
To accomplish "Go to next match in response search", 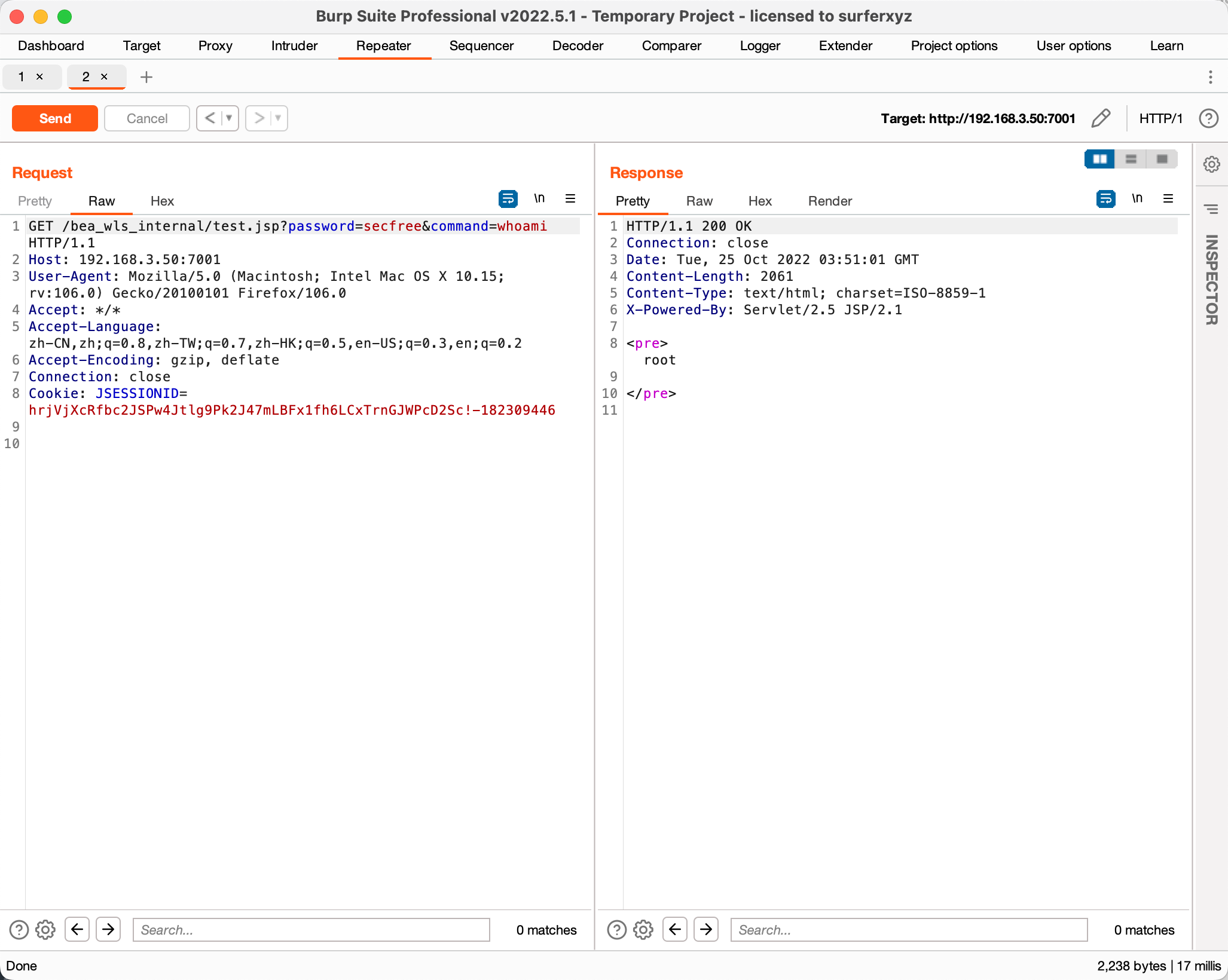I will tap(706, 929).
